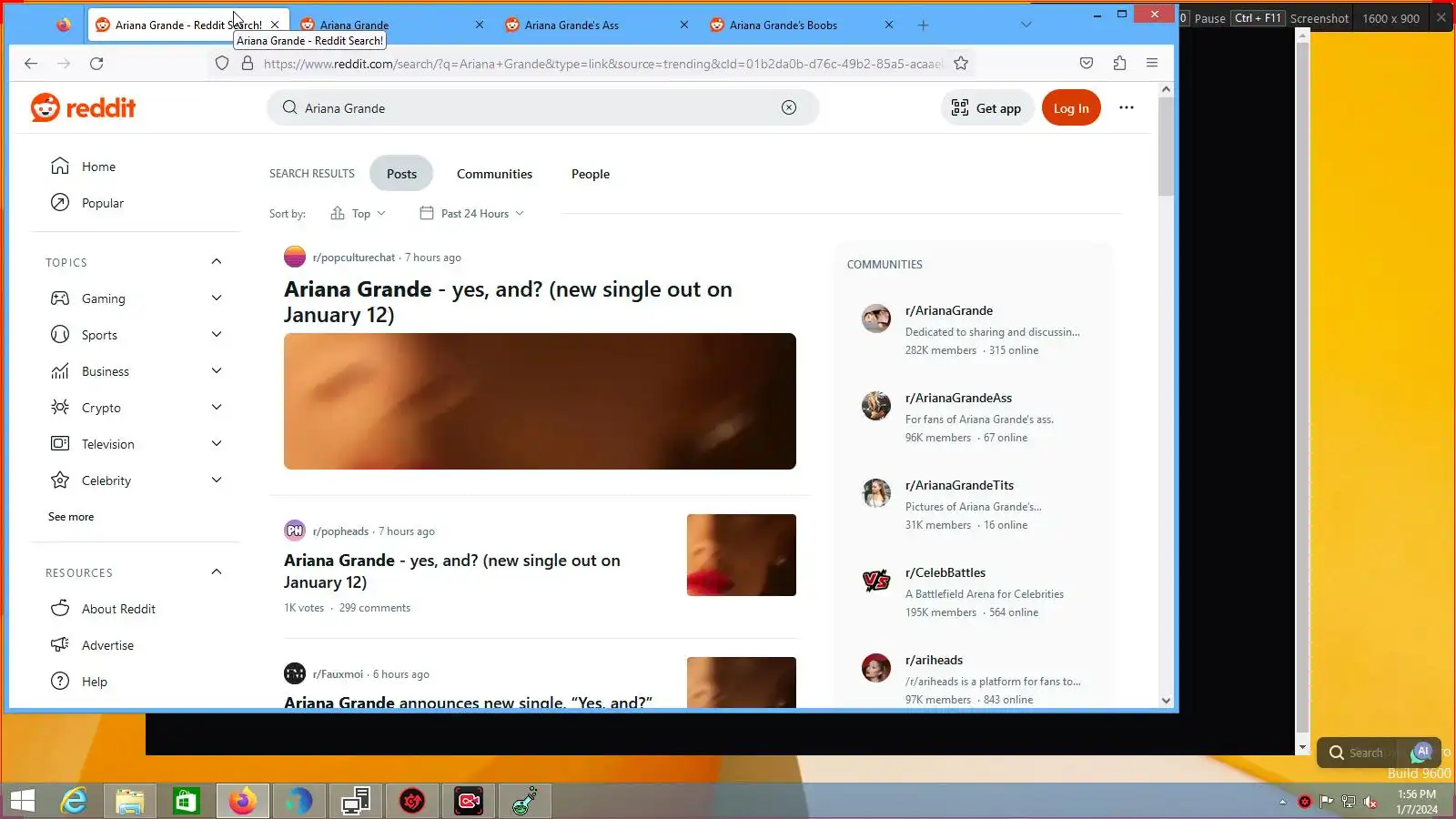Open File Explorer from taskbar

pyautogui.click(x=130, y=801)
